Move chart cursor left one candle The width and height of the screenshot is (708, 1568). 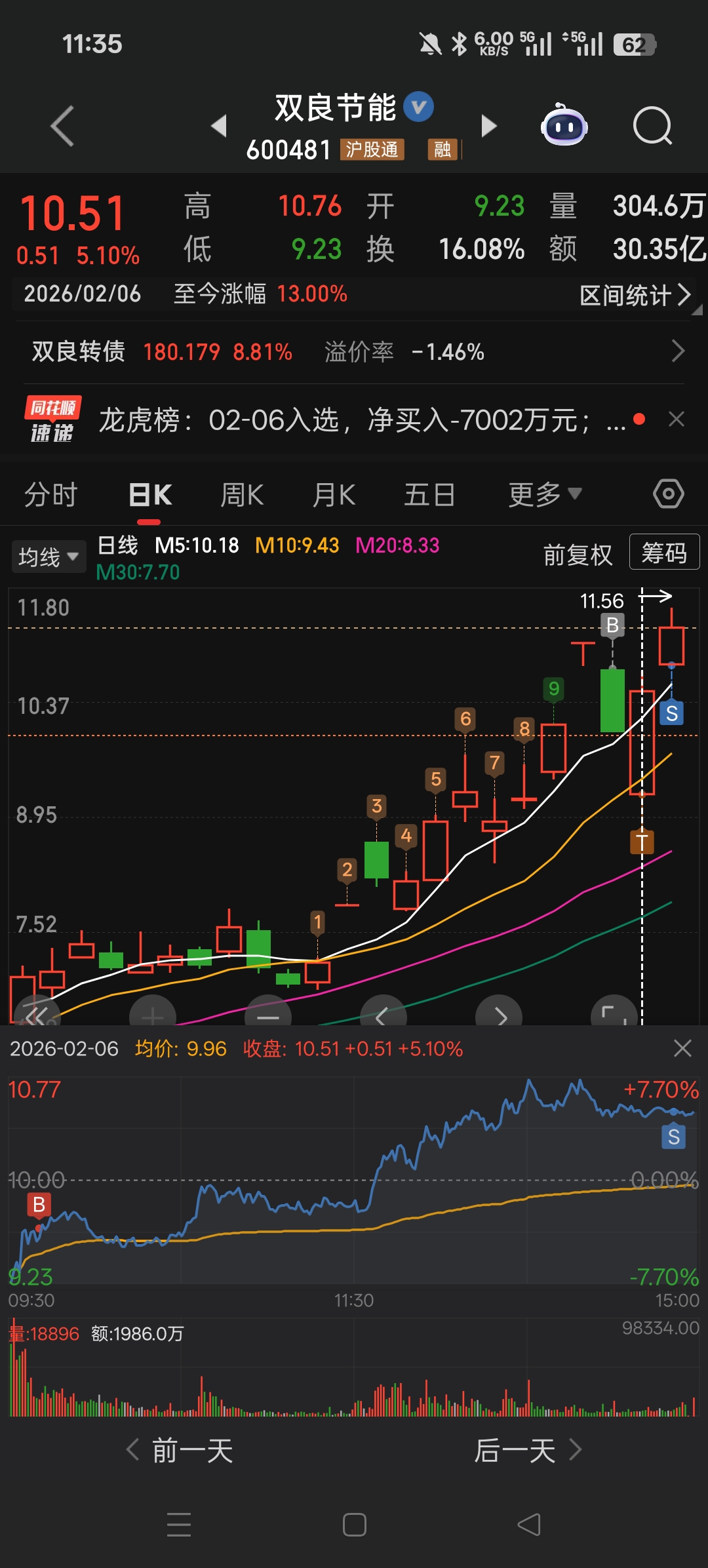click(383, 1011)
